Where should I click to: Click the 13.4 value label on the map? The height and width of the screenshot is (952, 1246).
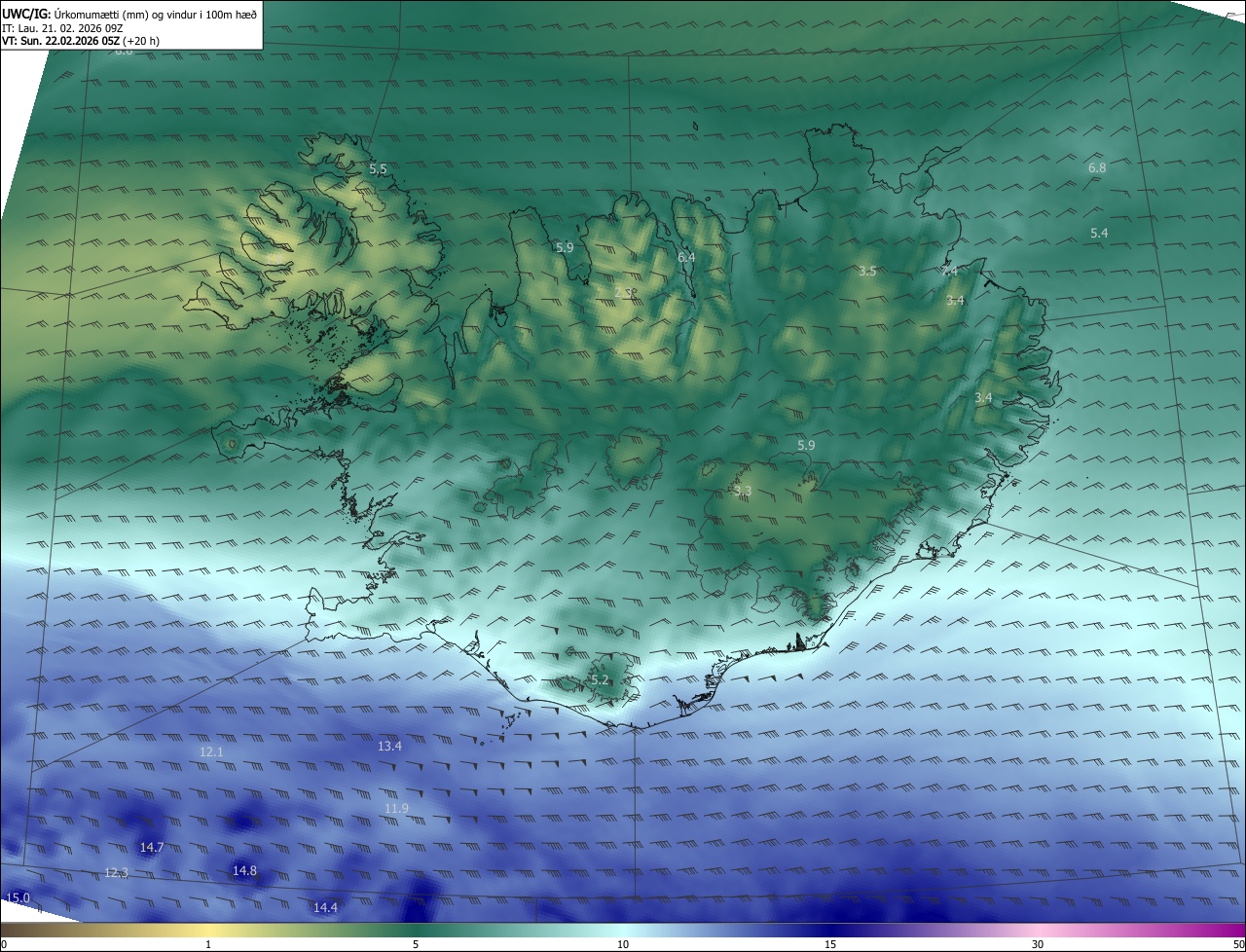pyautogui.click(x=389, y=746)
